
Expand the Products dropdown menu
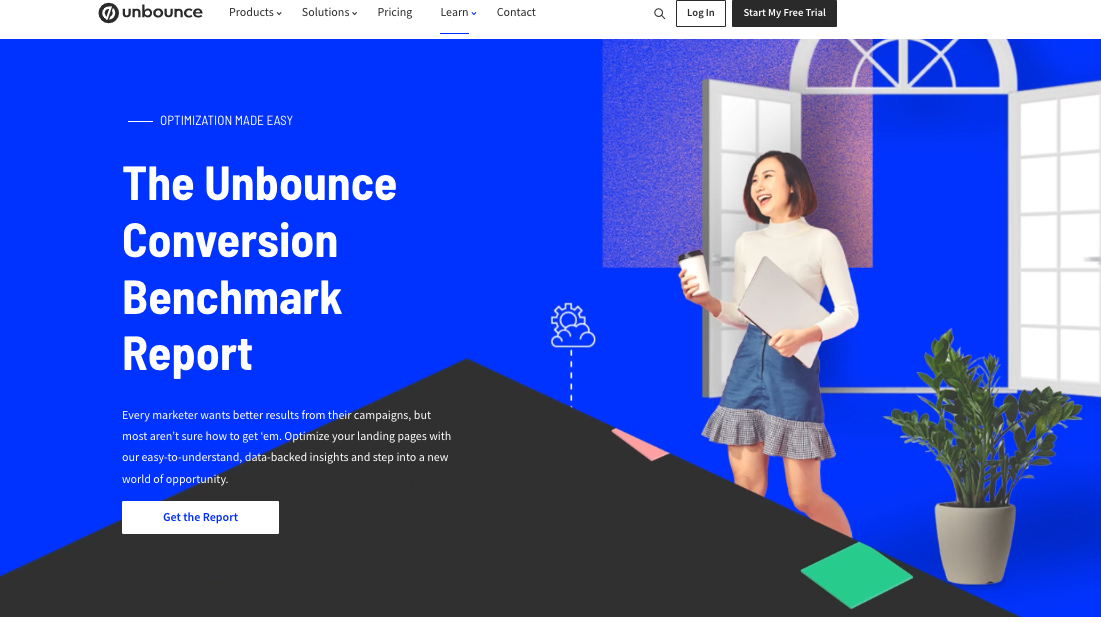coord(255,13)
